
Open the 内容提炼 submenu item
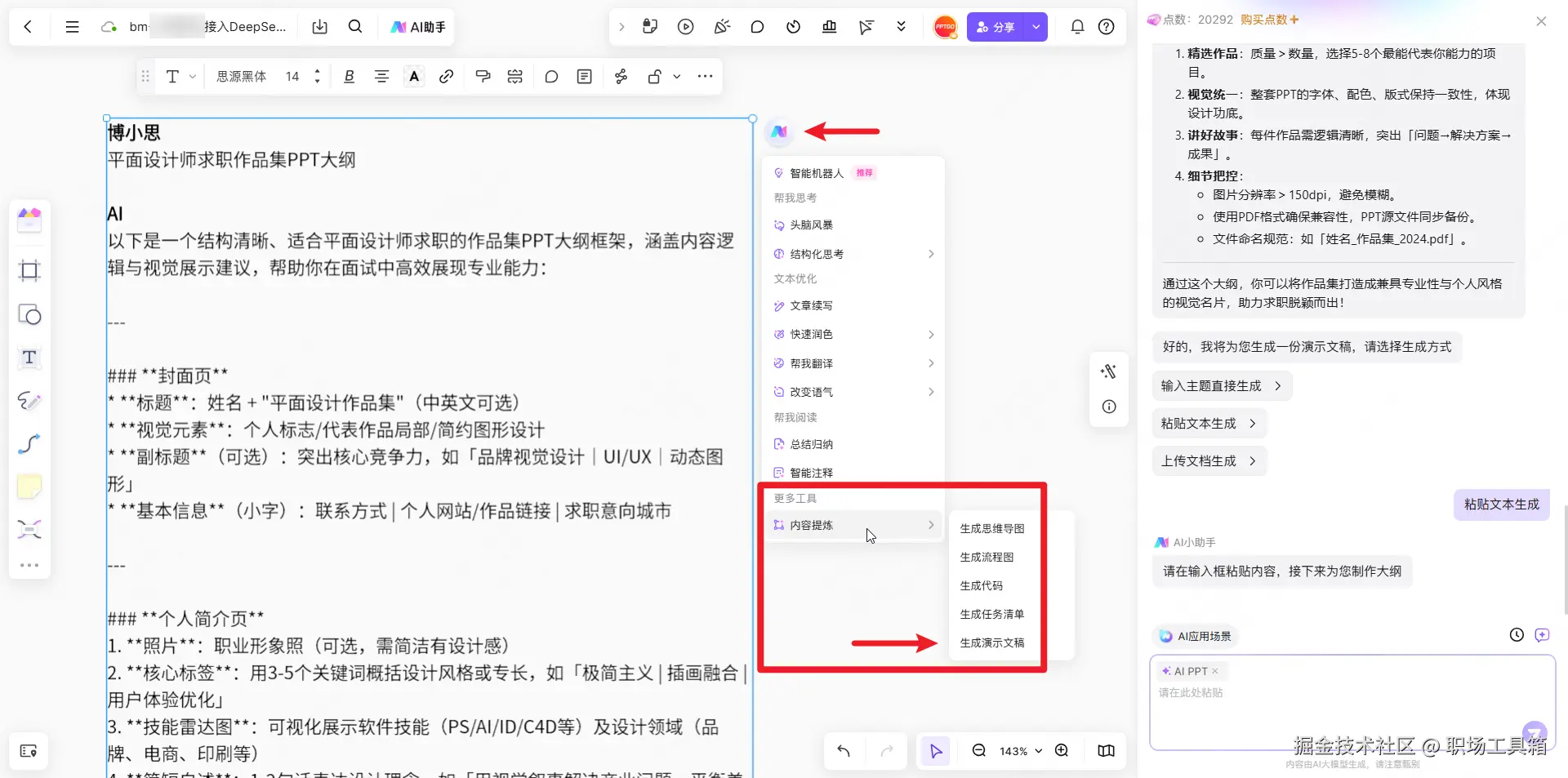point(853,526)
